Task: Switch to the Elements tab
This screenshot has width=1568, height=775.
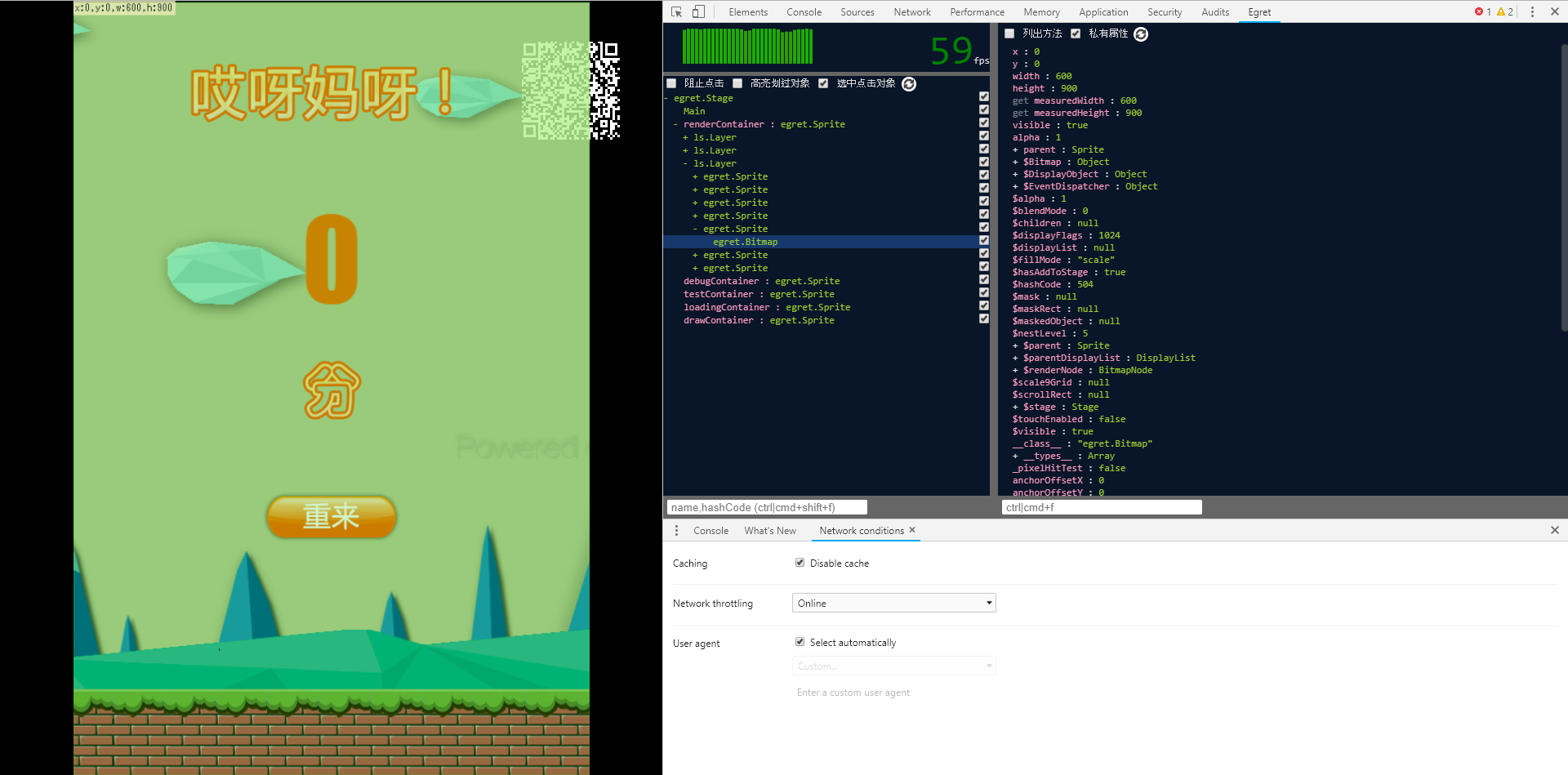Action: pos(748,12)
